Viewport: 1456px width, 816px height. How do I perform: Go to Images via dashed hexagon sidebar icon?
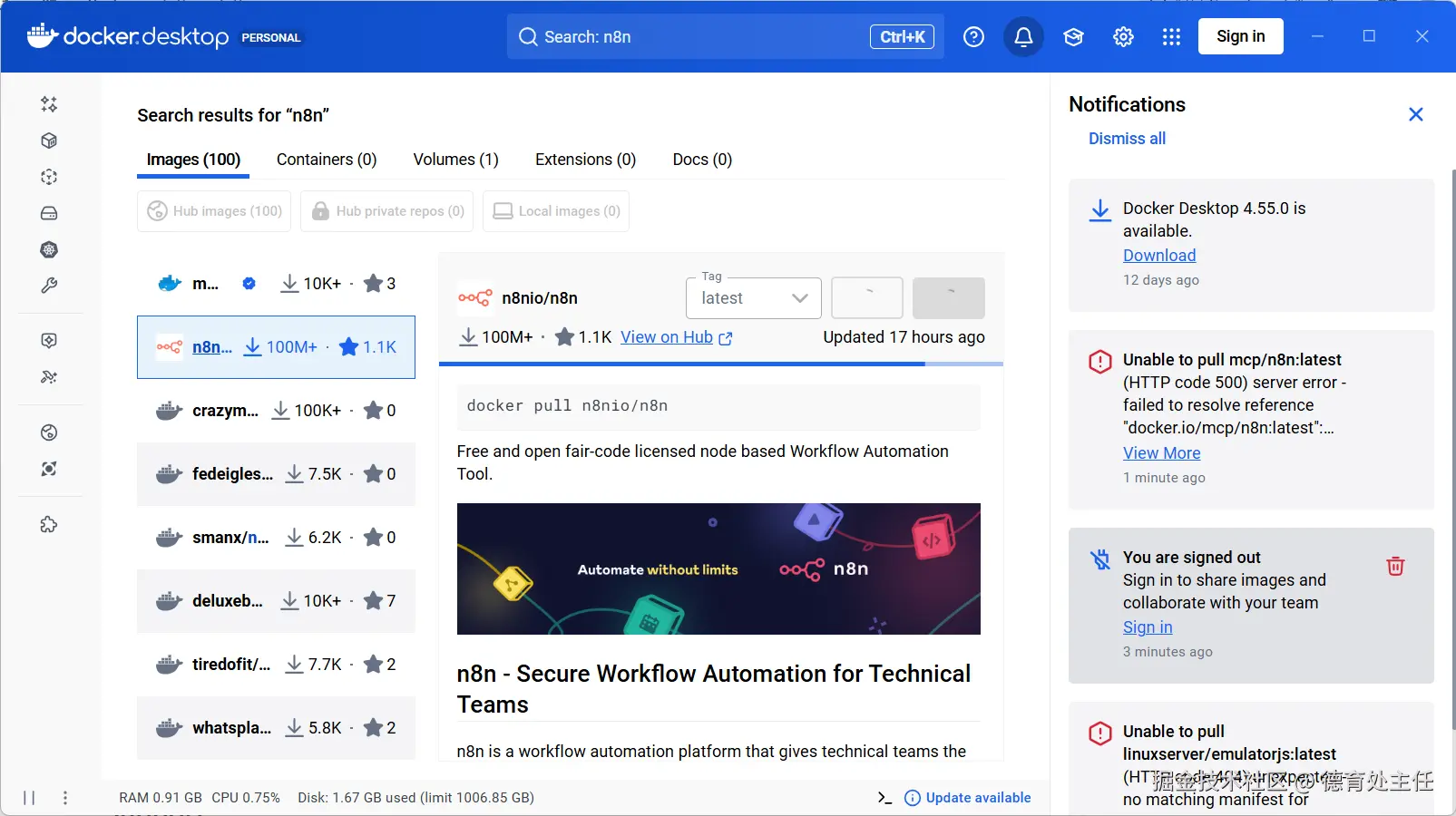point(49,177)
